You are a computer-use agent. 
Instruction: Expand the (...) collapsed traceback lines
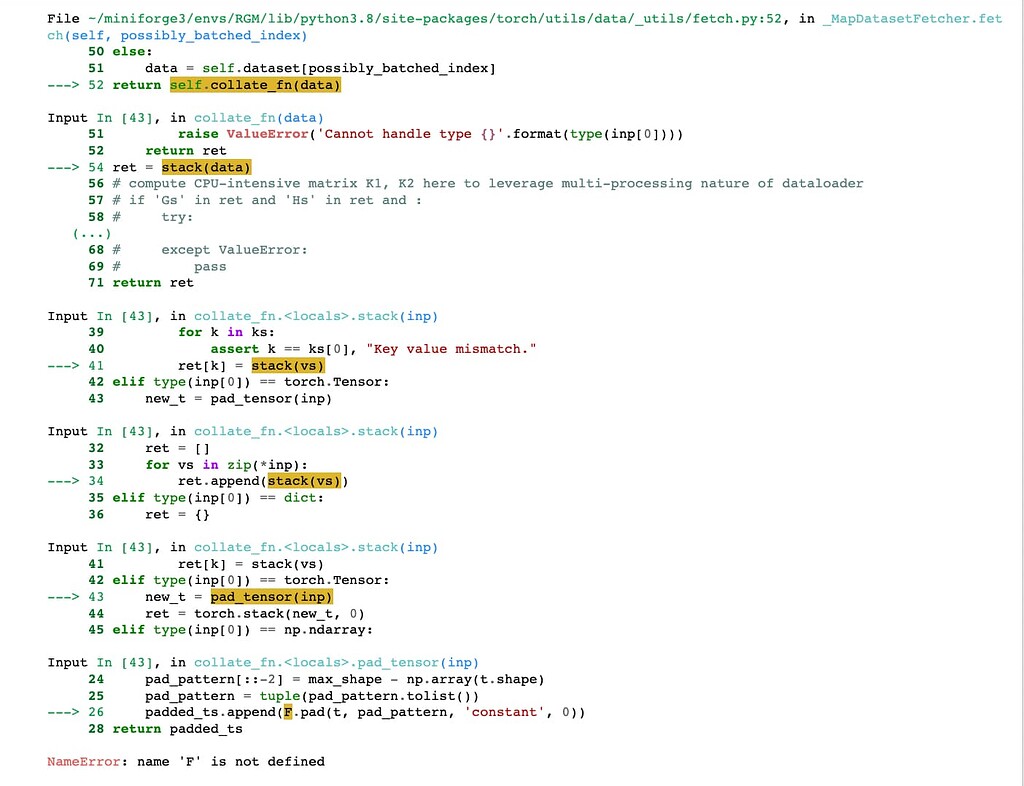(92, 232)
